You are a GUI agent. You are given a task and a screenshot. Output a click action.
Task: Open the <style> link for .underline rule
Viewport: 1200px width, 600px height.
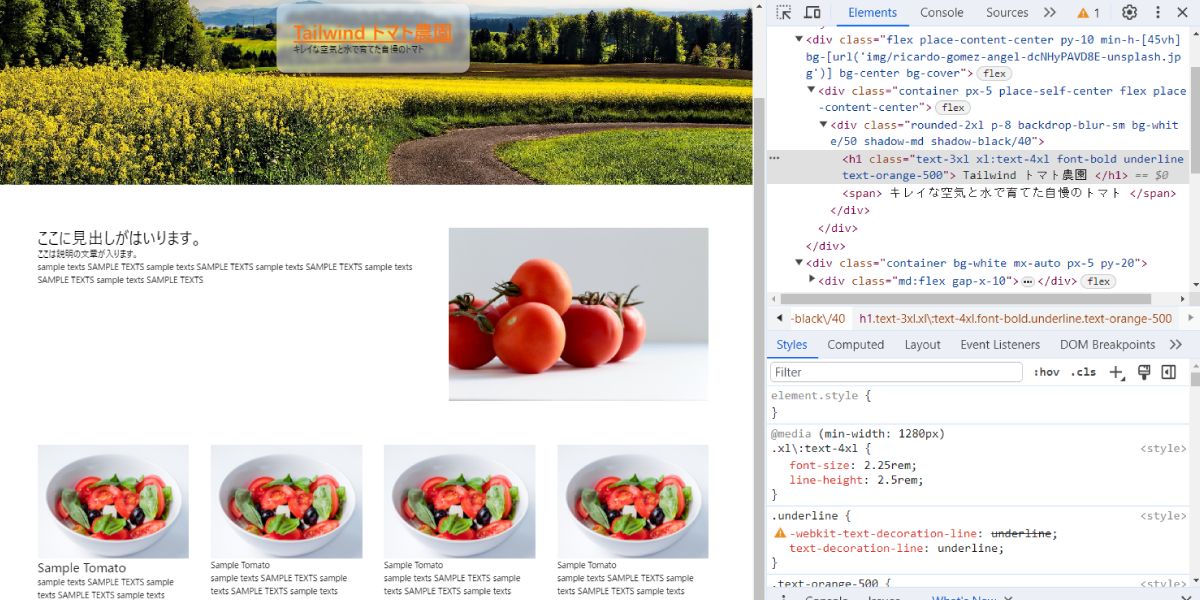click(x=1163, y=516)
